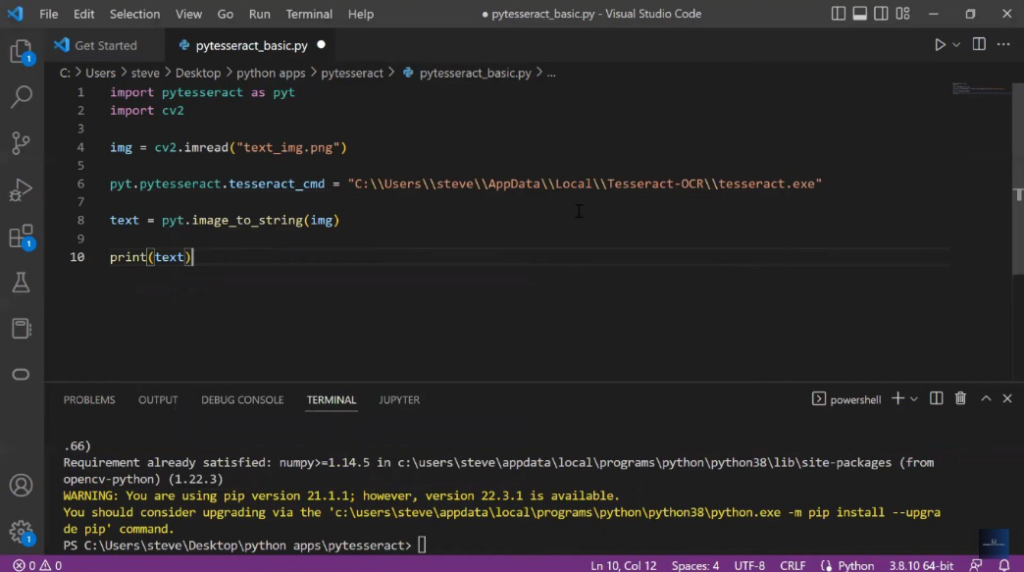Open the Extensions view icon
Image resolution: width=1024 pixels, height=572 pixels.
tap(21, 237)
